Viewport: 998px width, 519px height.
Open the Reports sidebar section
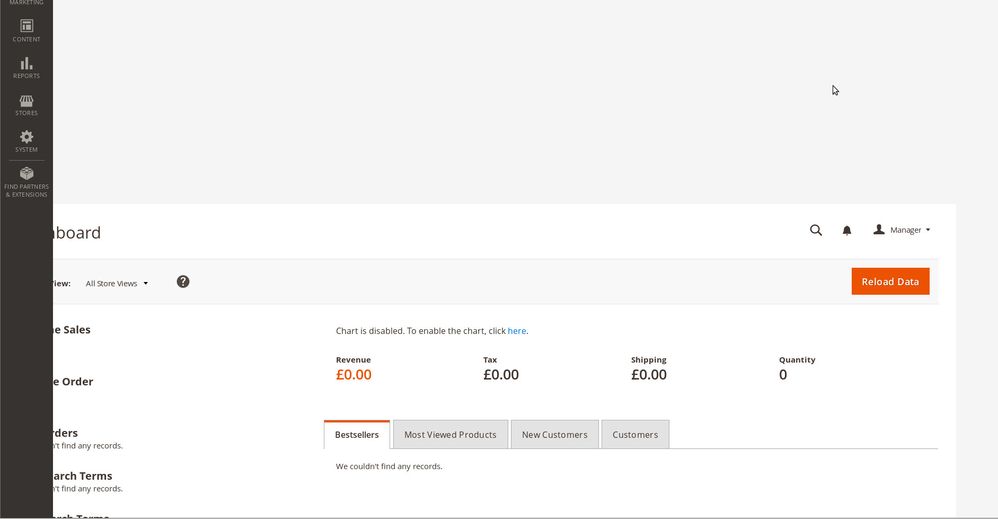(x=26, y=67)
